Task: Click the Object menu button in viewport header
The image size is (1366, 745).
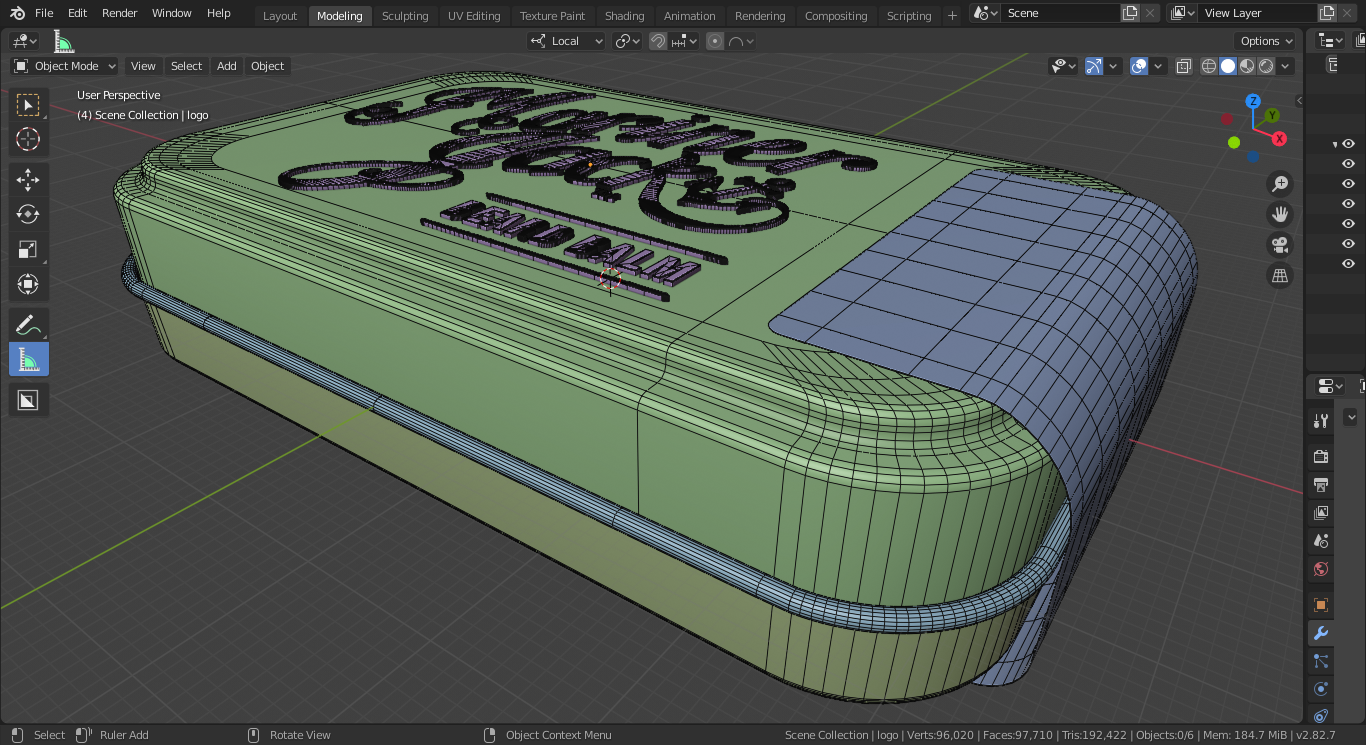Action: tap(267, 66)
